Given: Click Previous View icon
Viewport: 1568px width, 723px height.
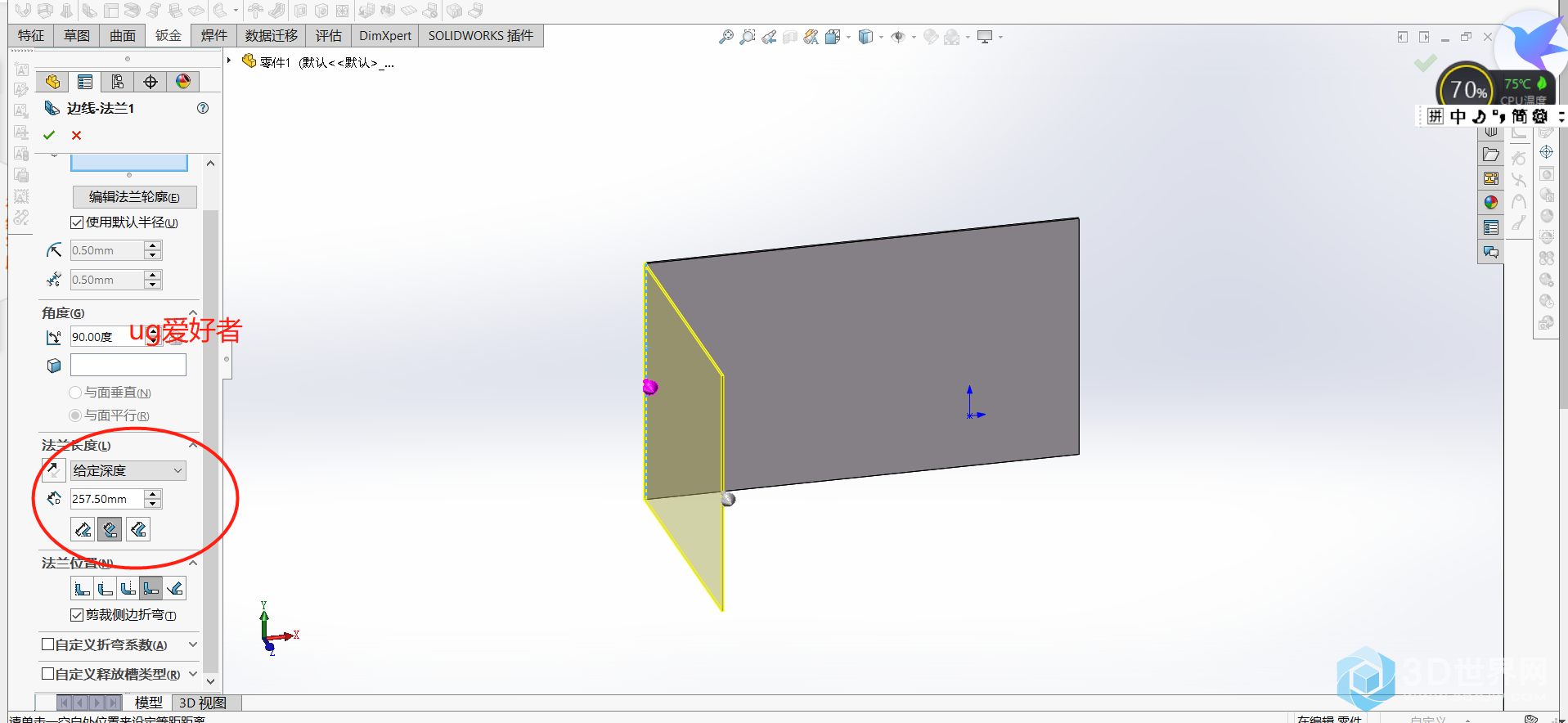Looking at the screenshot, I should click(768, 37).
